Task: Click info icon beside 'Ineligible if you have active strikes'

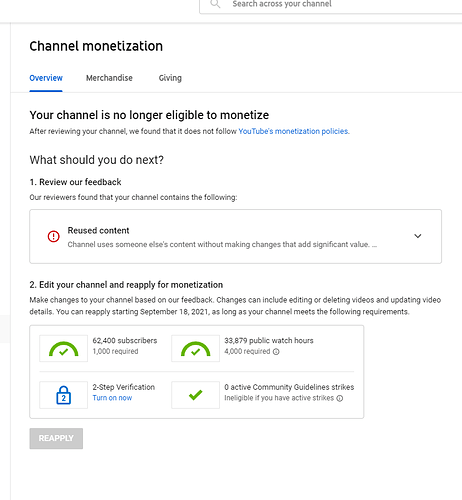Action: 340,398
